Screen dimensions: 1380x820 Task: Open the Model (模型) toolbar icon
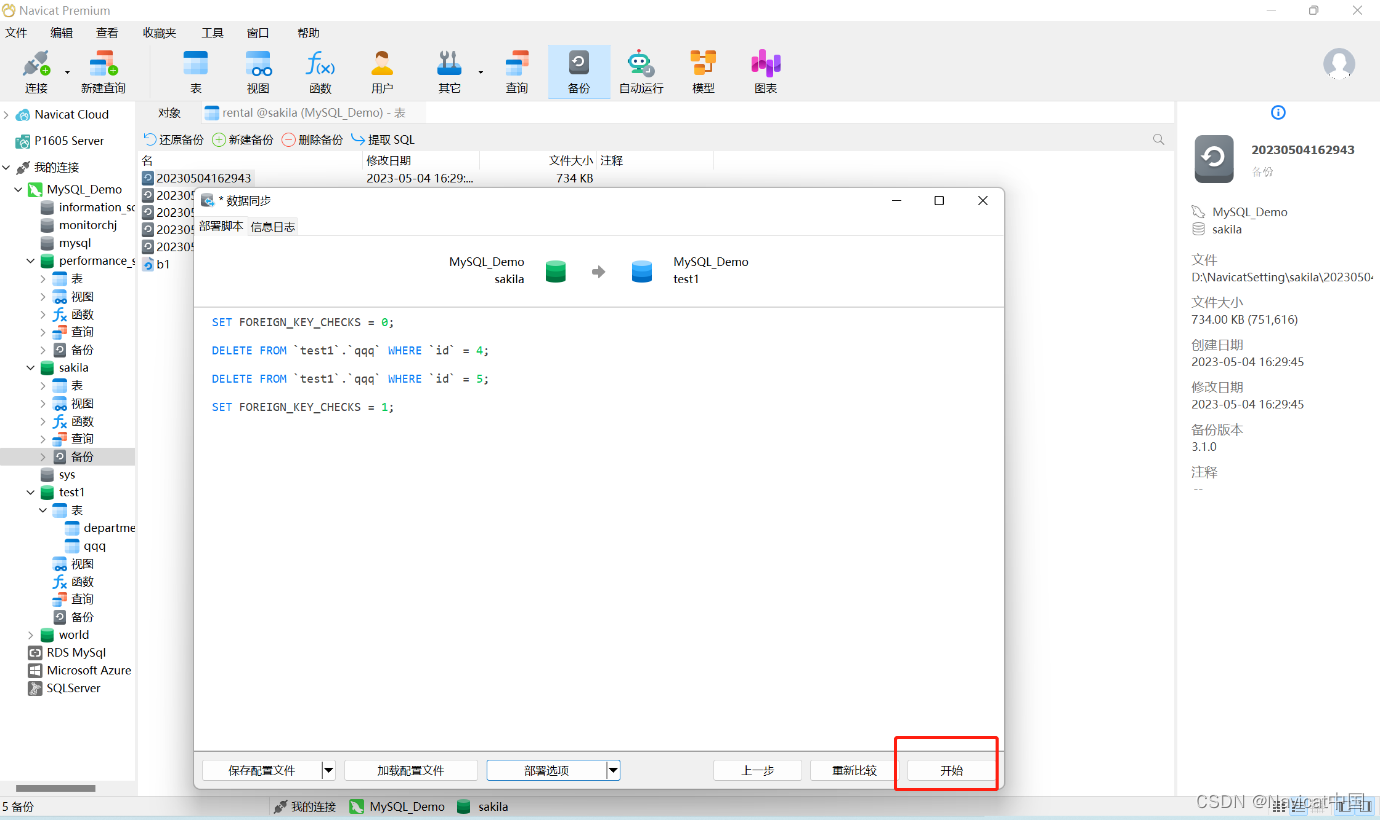(703, 64)
